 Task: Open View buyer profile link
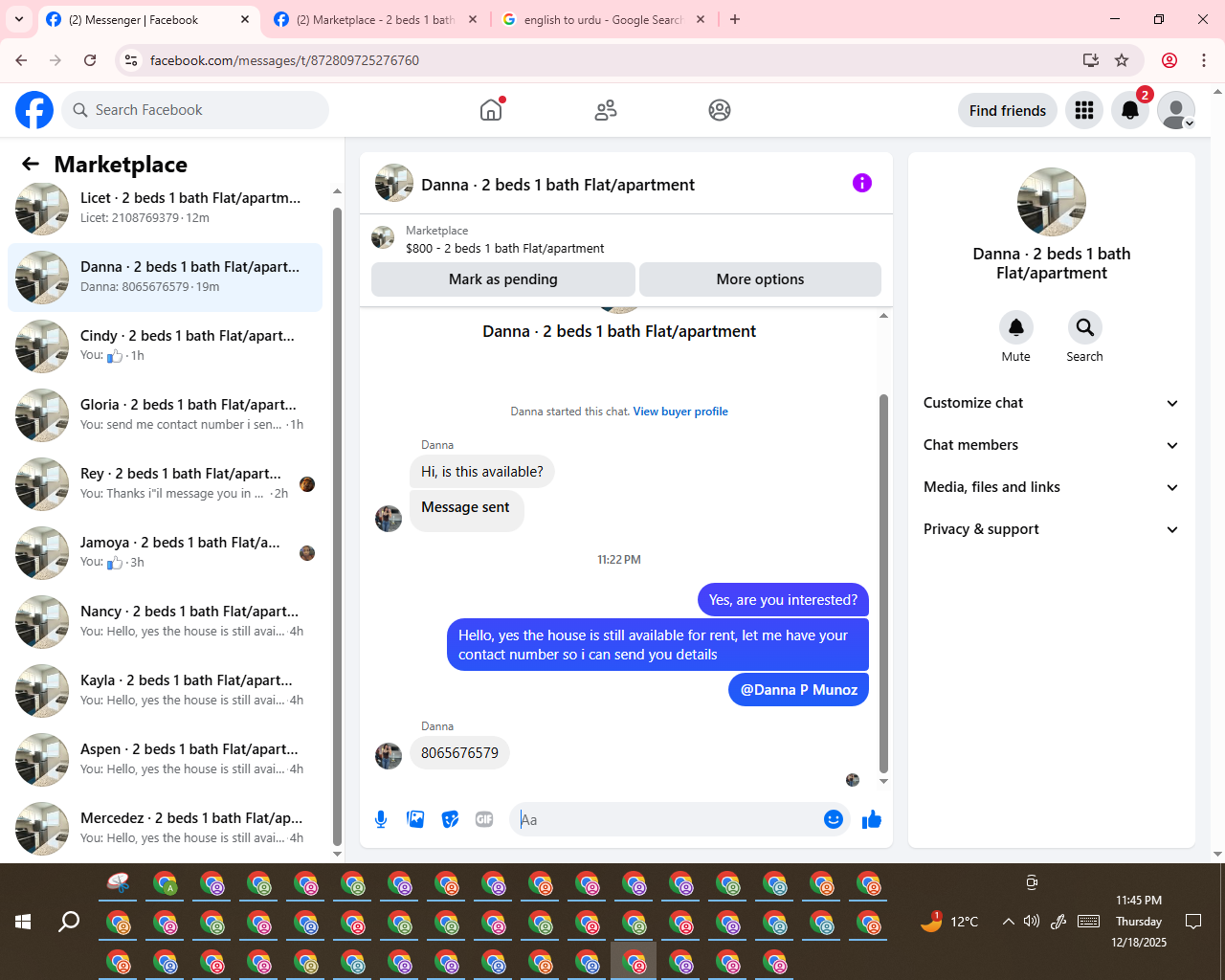tap(680, 412)
